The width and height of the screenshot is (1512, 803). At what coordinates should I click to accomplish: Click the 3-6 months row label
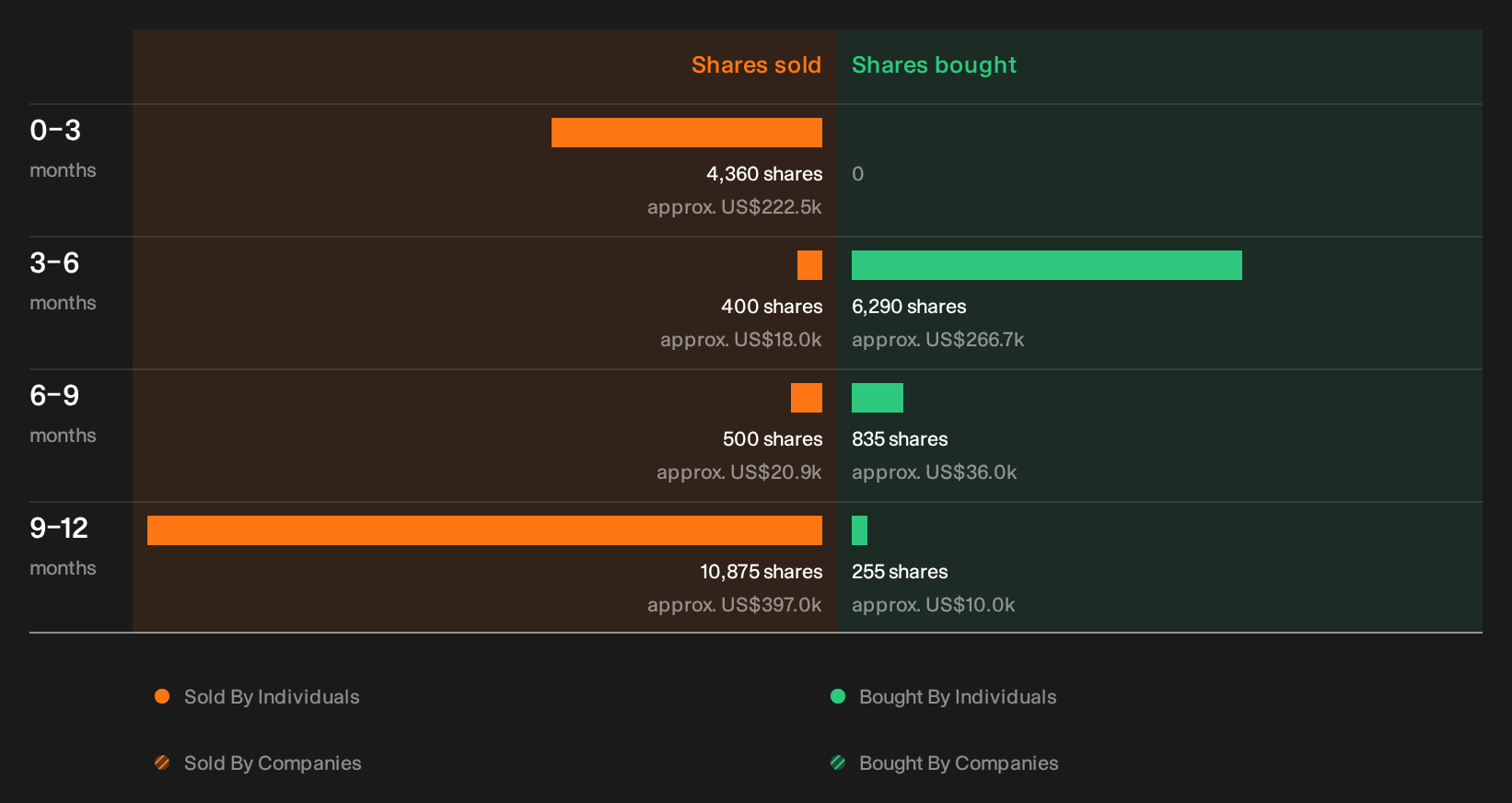tap(63, 280)
